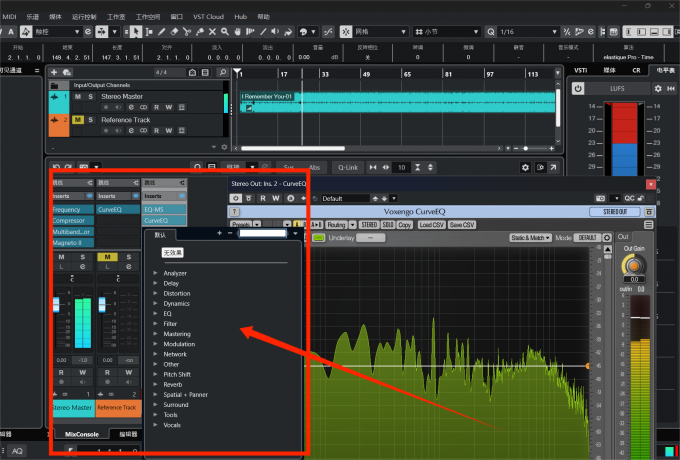The image size is (680, 460).
Task: Click track list settings gear icon
Action: 224,147
